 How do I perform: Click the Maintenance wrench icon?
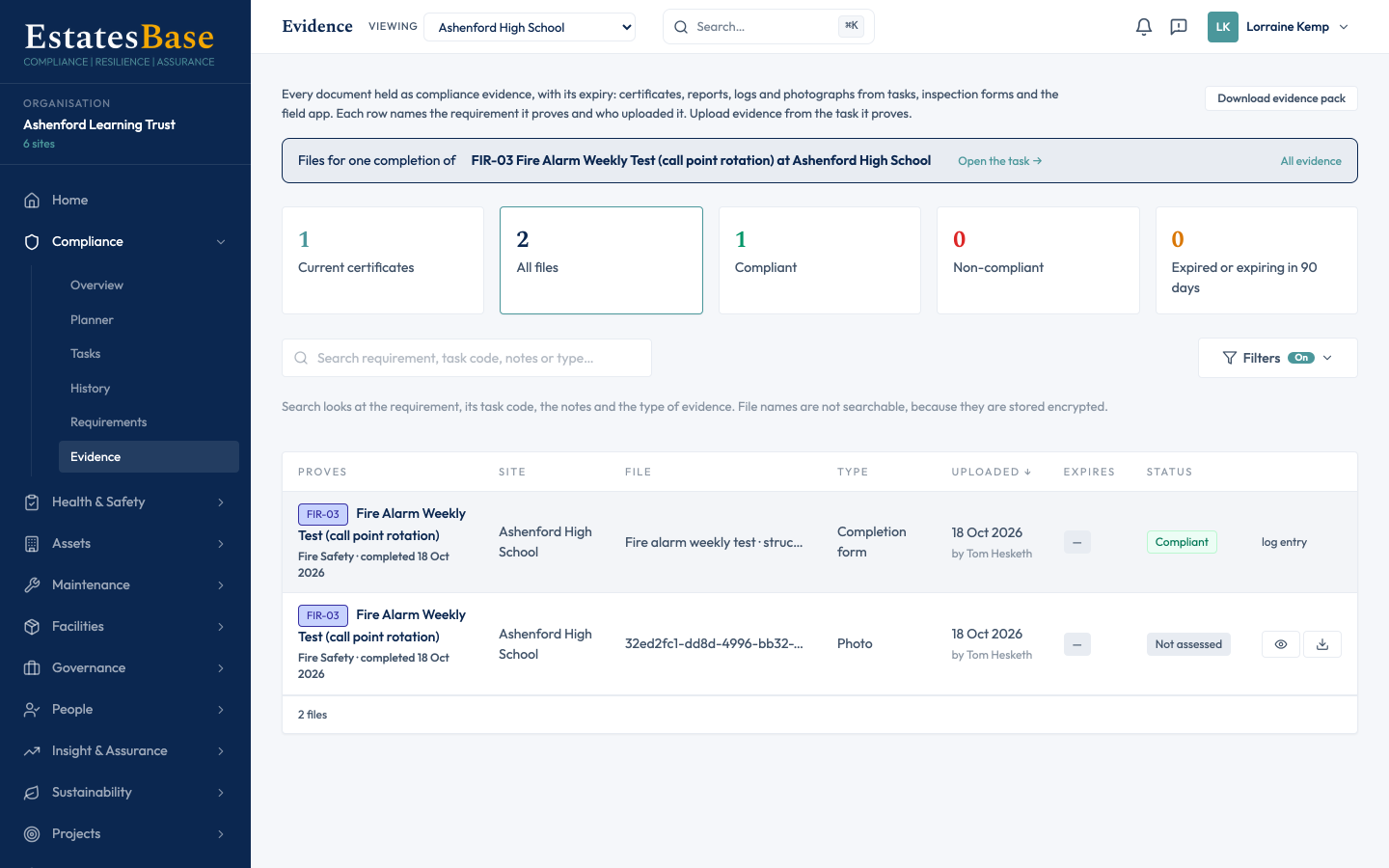(32, 585)
